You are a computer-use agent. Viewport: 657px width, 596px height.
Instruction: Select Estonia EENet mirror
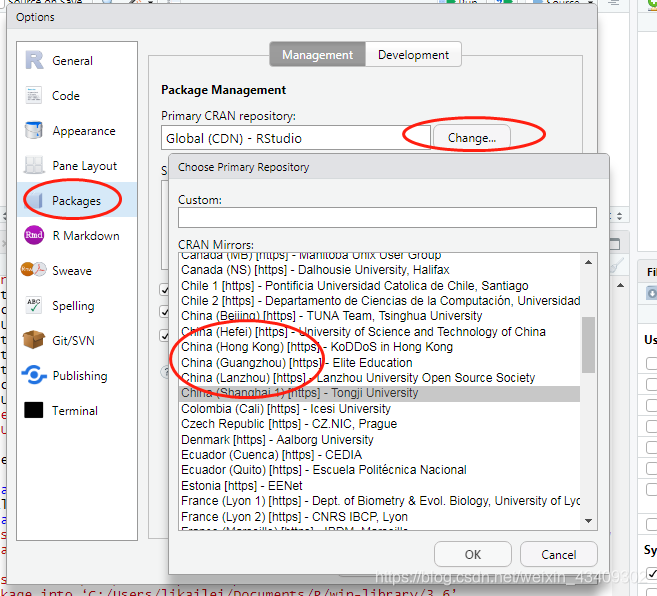379,486
